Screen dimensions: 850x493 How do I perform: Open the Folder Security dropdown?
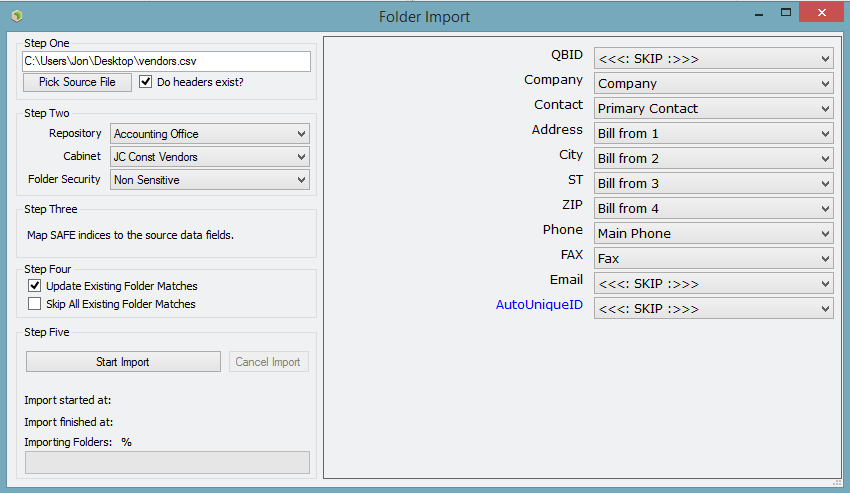coord(210,180)
